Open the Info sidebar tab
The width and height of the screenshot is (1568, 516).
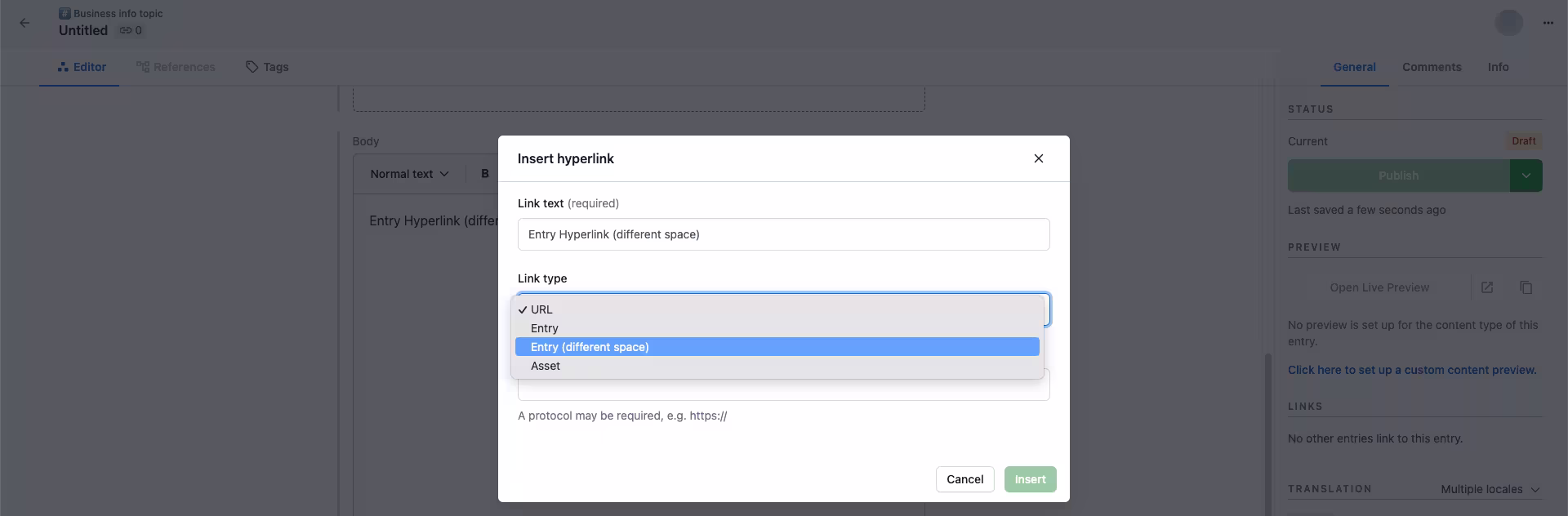coord(1498,67)
